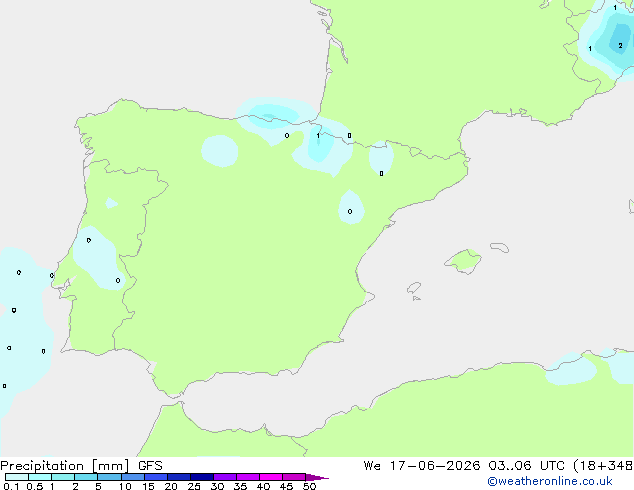Click the legend scale label '50'

coord(310,486)
